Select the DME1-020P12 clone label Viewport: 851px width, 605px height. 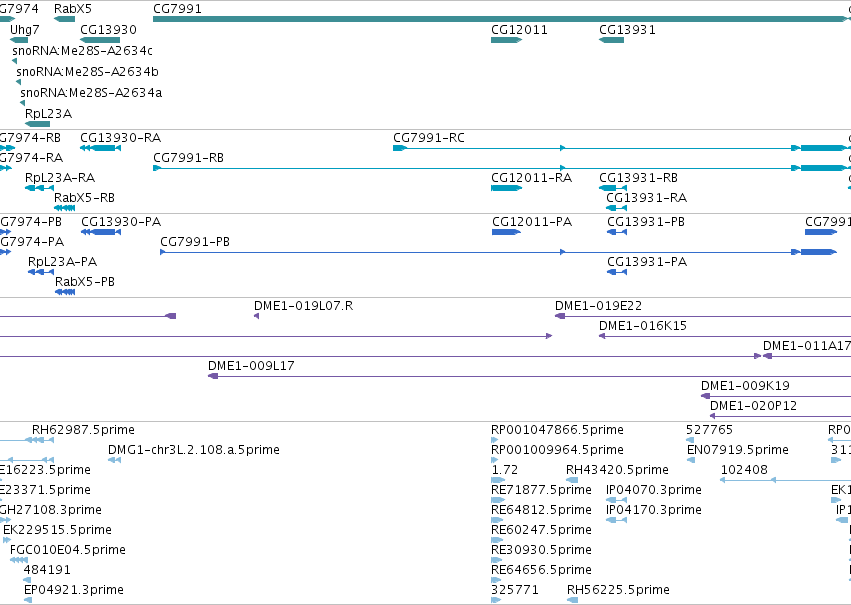pos(753,406)
